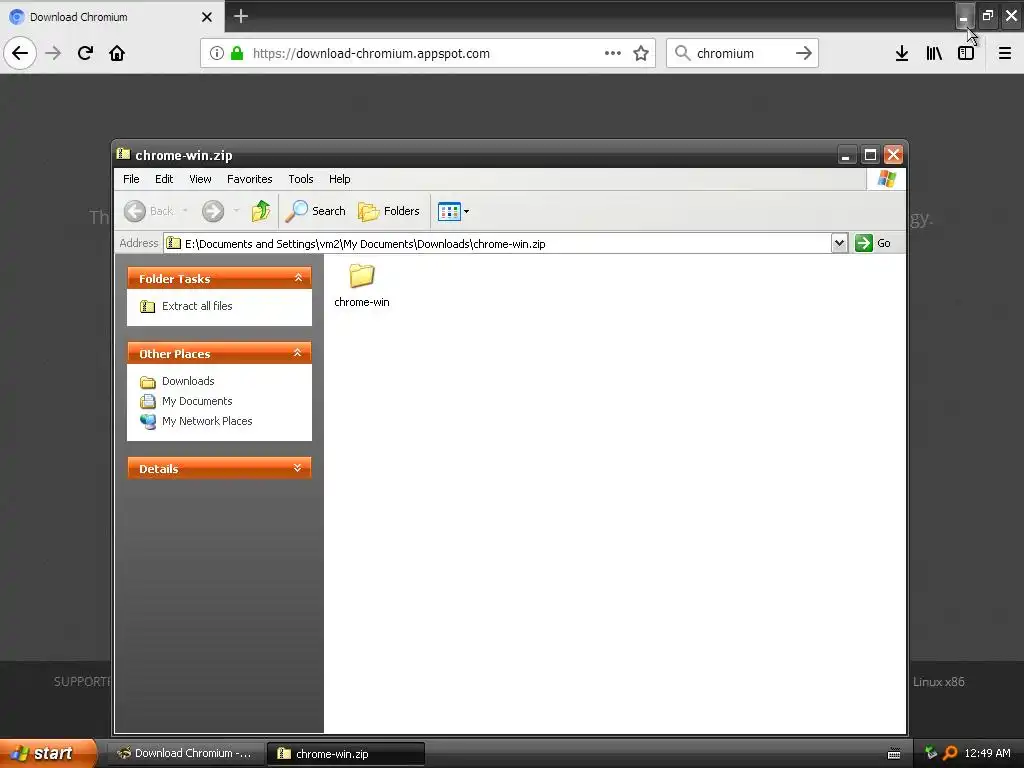Screen dimensions: 1024x768
Task: Open the File menu
Action: (x=131, y=179)
